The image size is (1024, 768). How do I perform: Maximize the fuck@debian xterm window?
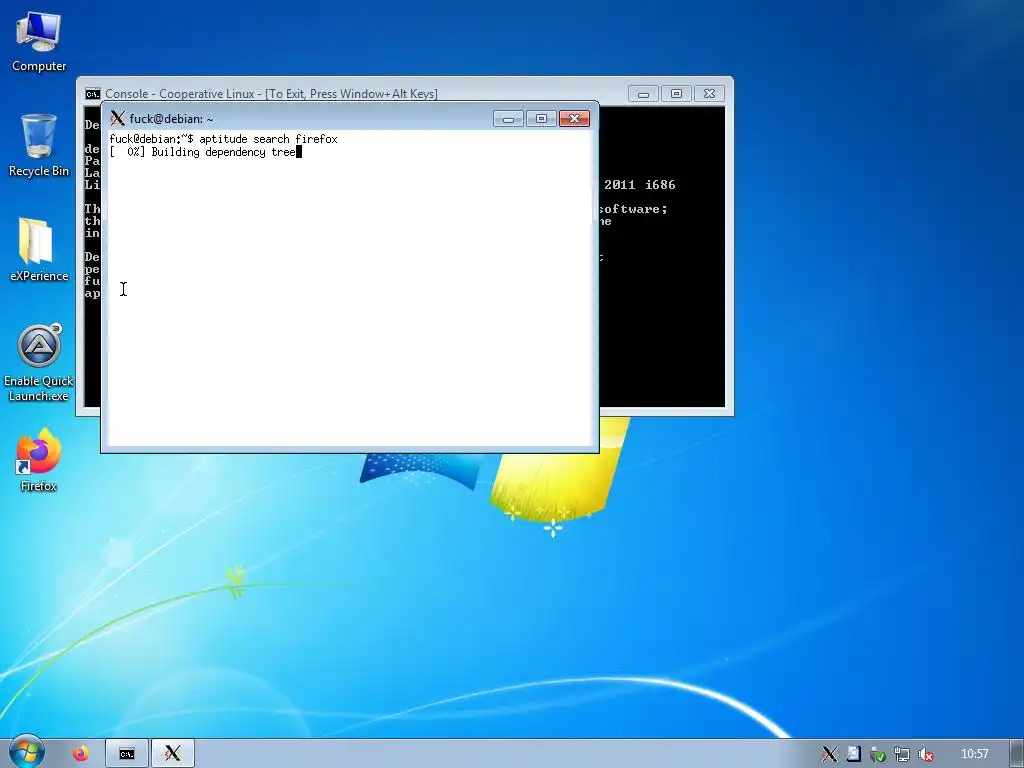point(541,118)
